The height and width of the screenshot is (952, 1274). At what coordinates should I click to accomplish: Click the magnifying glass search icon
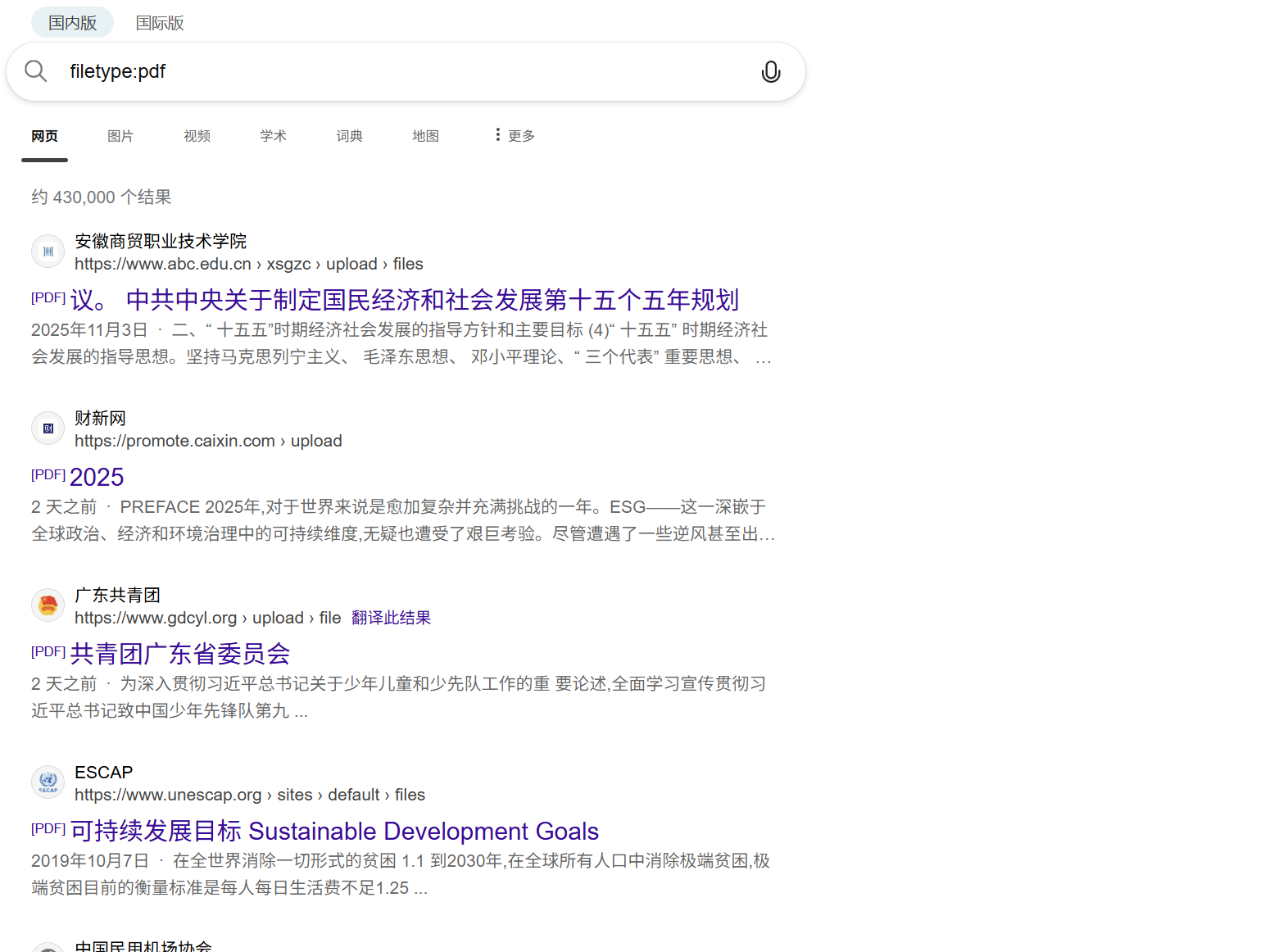[x=36, y=71]
